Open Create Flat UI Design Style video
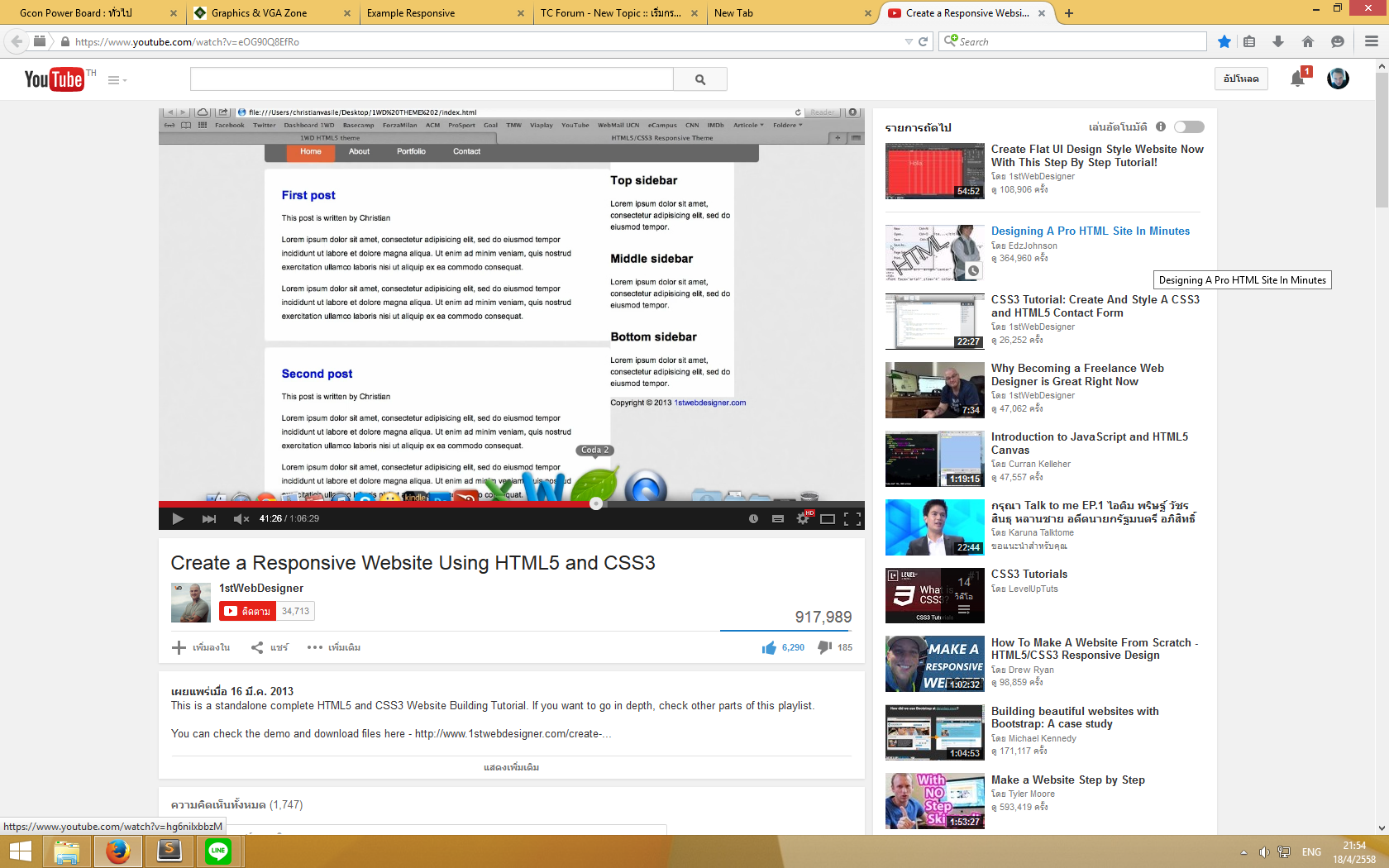This screenshot has width=1389, height=868. tap(1097, 155)
